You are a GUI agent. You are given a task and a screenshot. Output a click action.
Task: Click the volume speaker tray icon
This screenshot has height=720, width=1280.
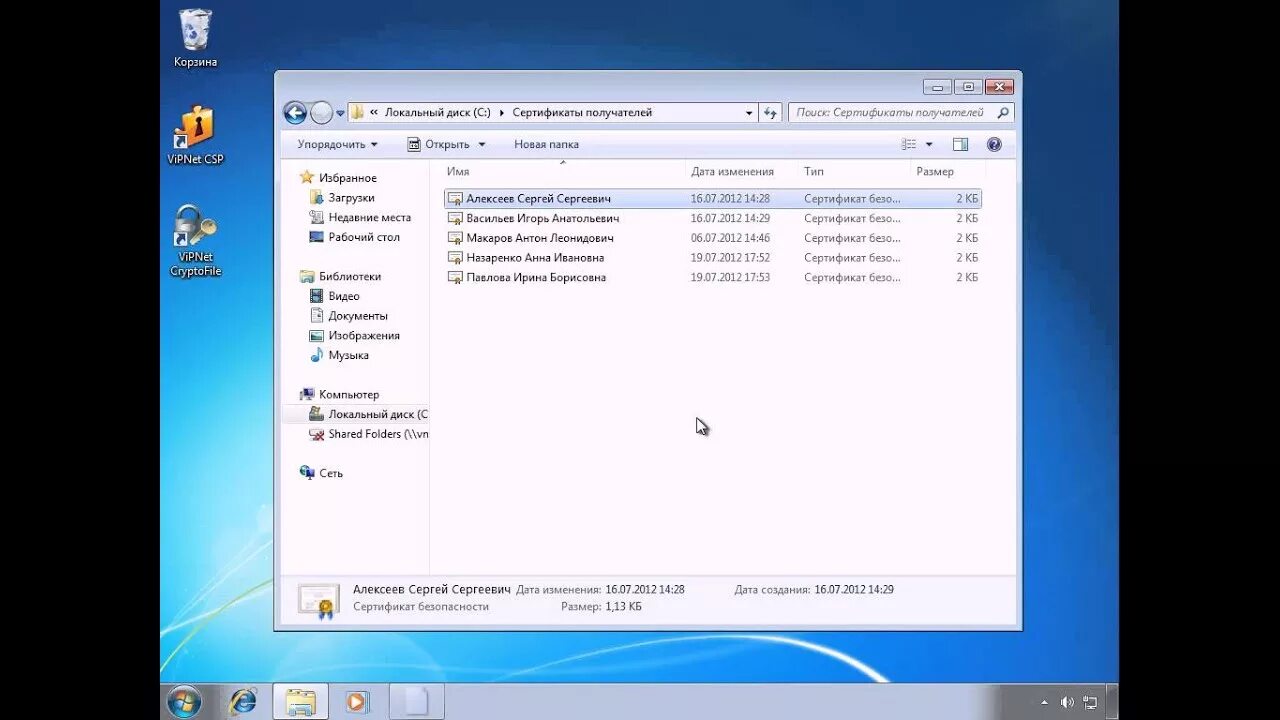click(x=1067, y=702)
